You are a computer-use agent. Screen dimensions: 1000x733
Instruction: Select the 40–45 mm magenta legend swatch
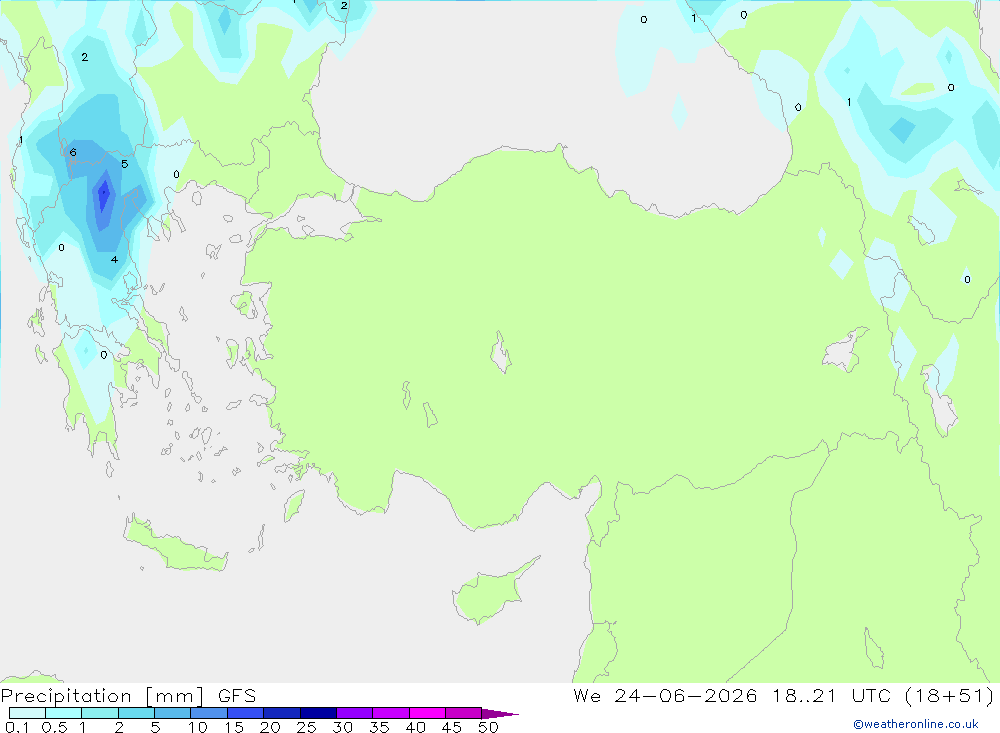427,713
